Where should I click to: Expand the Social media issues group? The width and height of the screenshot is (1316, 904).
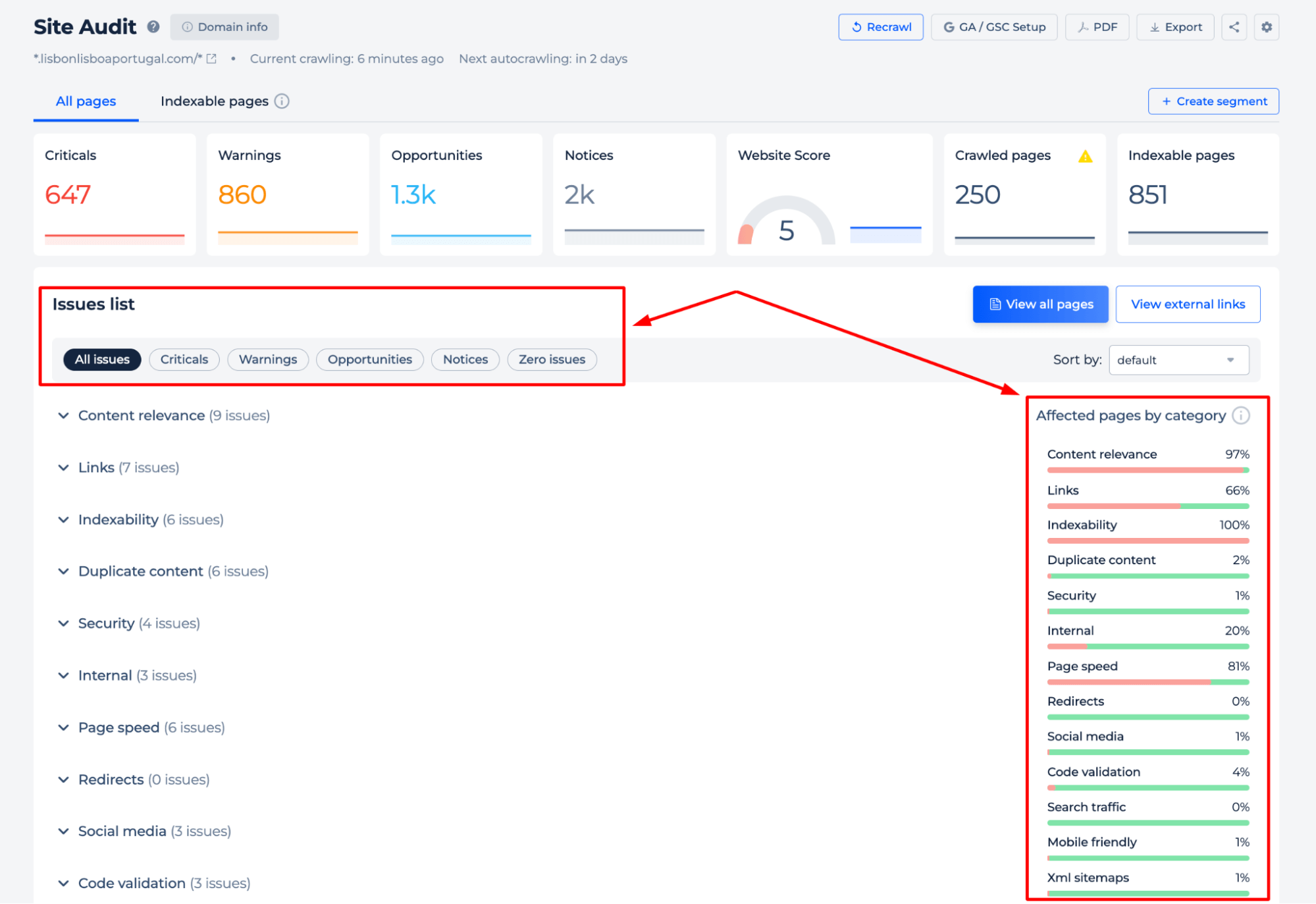145,832
